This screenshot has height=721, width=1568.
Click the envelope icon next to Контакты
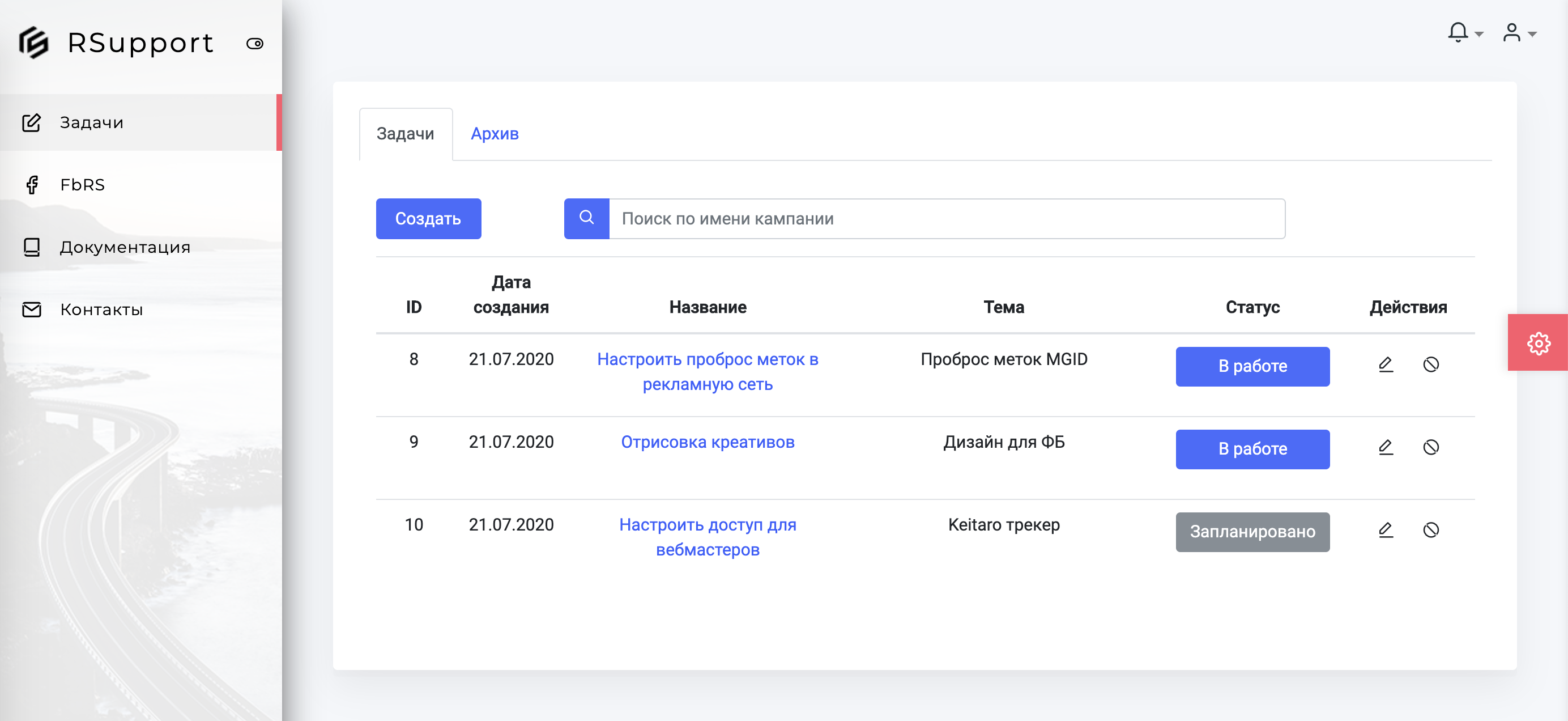pyautogui.click(x=32, y=309)
